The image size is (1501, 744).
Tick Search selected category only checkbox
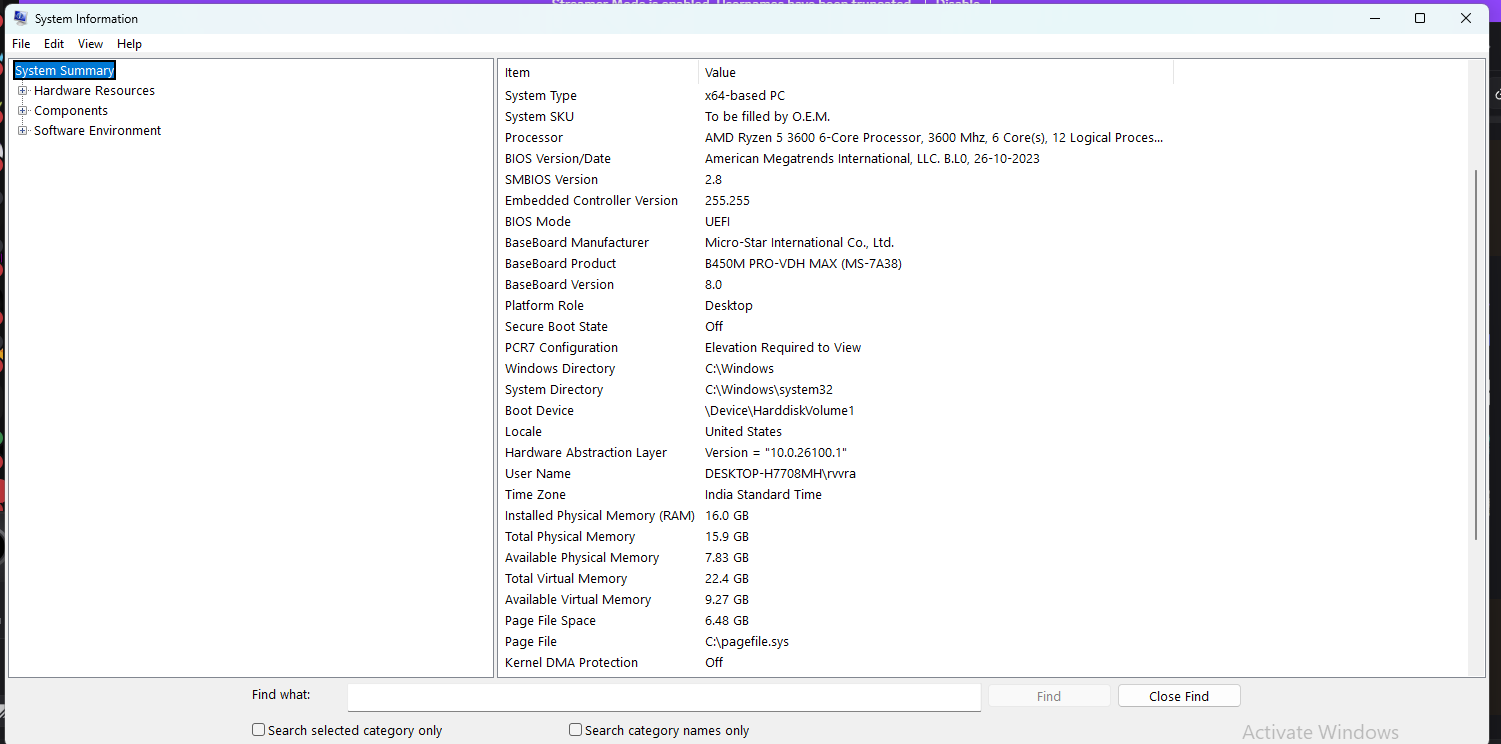[x=259, y=730]
